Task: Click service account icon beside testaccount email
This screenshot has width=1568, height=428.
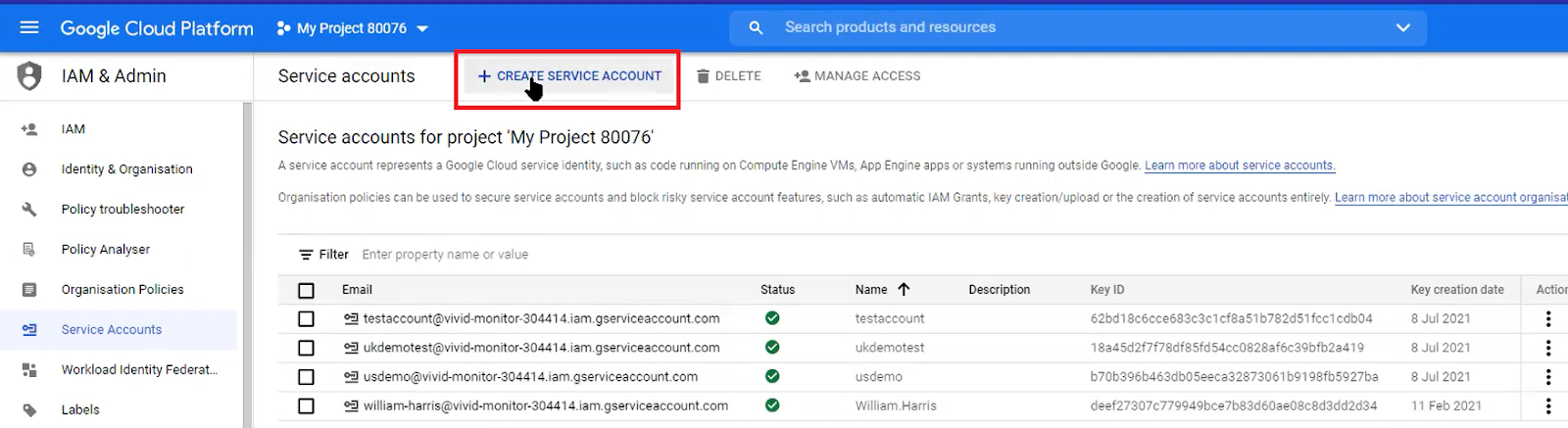Action: [x=351, y=318]
